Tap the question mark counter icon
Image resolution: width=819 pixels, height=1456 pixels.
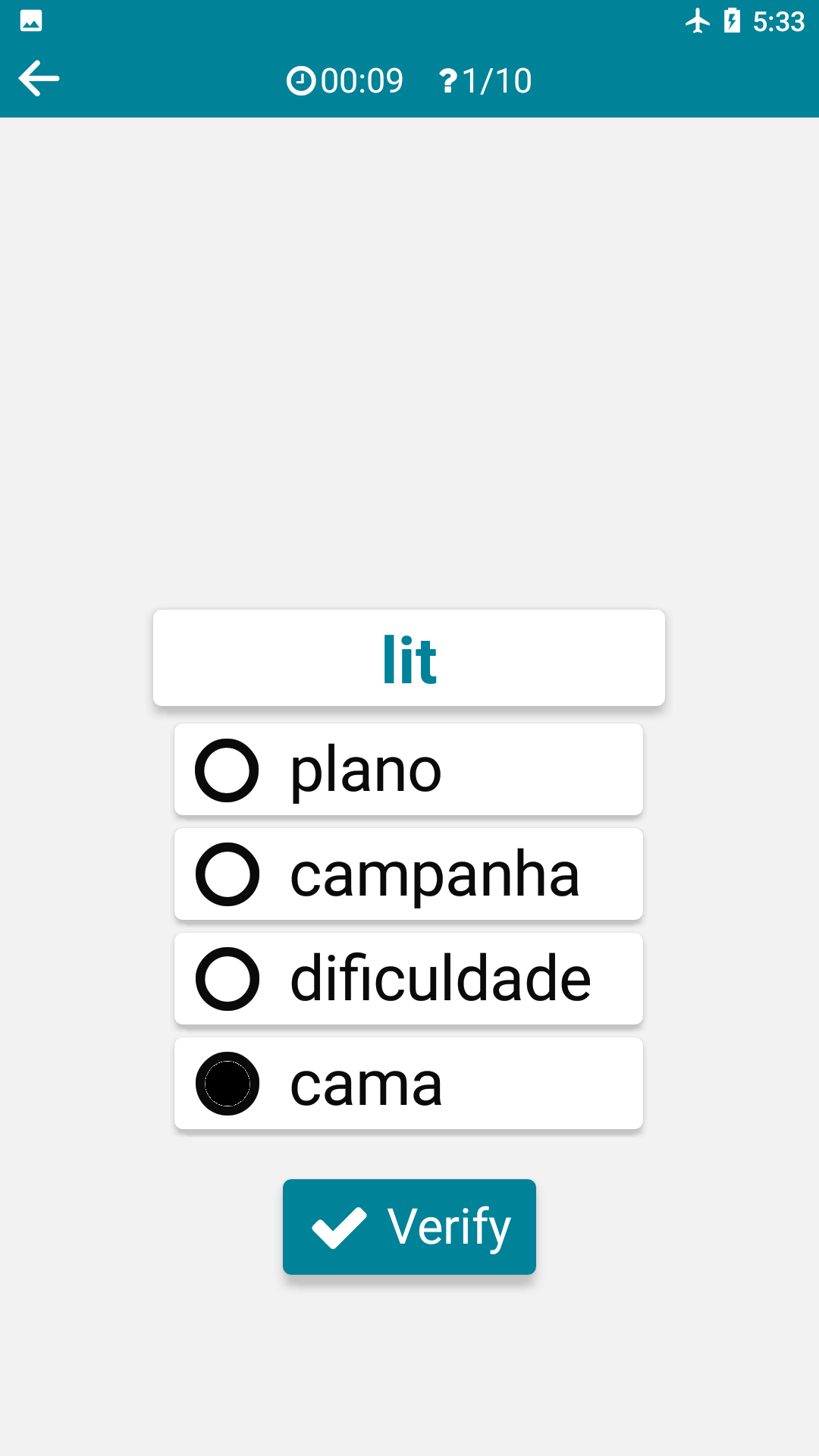point(448,80)
